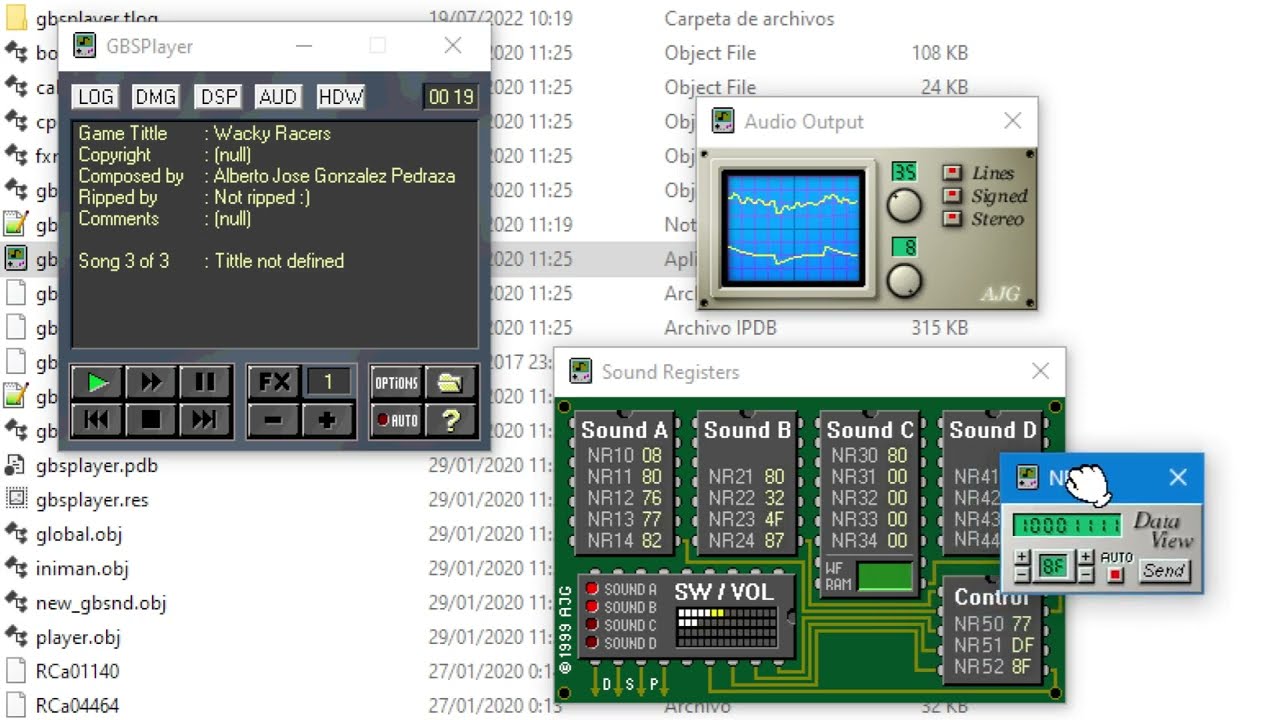Toggle the Lines option in Audio Output
Viewport: 1280px width, 720px height.
tap(953, 173)
